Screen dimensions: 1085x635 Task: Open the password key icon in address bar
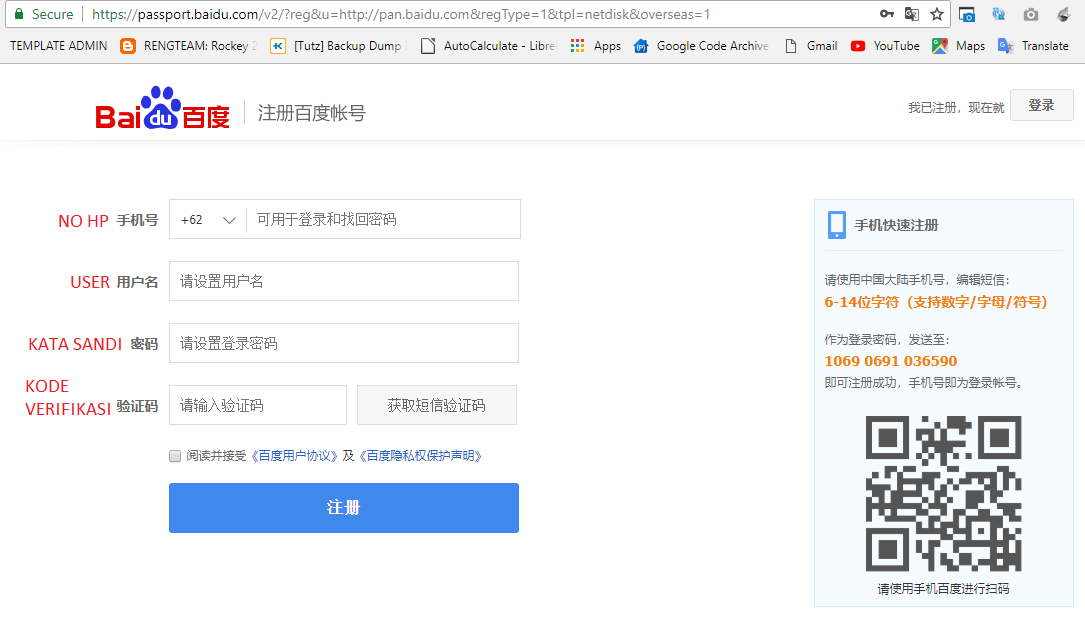(887, 14)
